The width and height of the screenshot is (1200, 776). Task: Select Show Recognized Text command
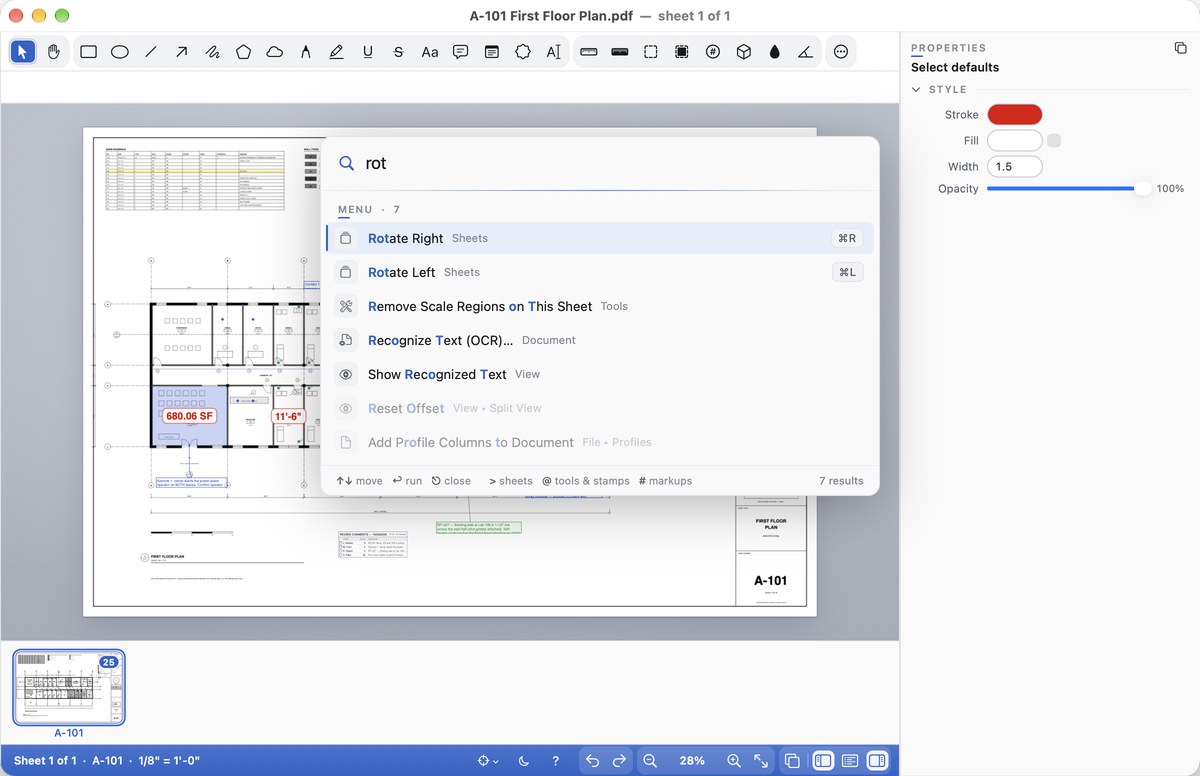[x=600, y=374]
